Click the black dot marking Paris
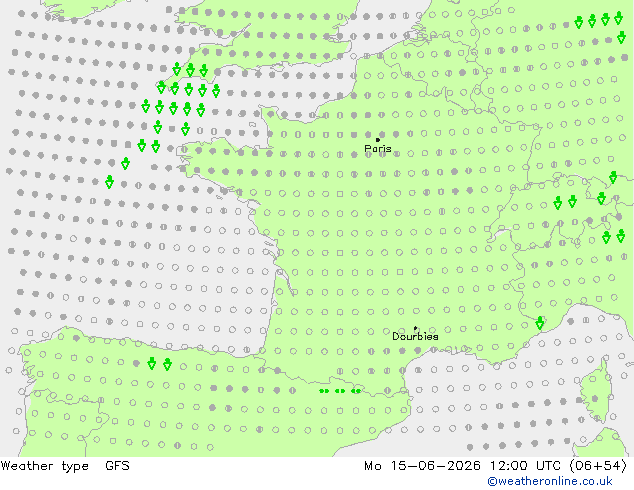 tap(378, 140)
